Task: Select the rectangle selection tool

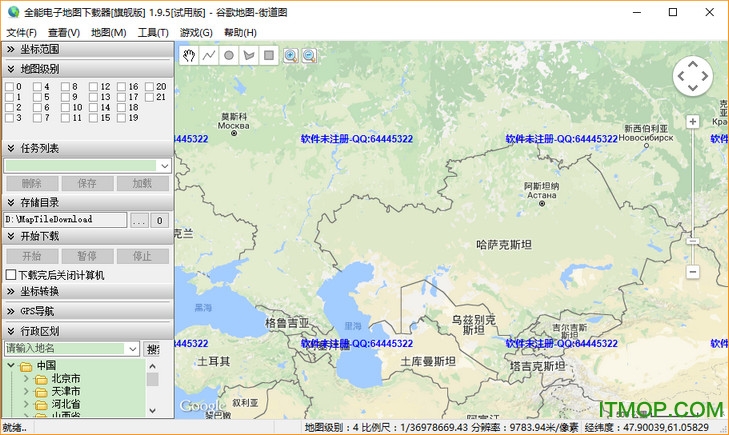Action: (269, 56)
